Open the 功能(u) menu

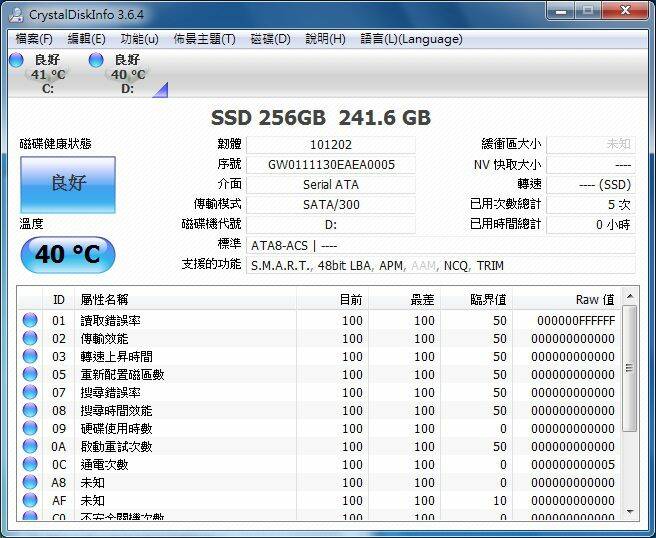point(139,39)
